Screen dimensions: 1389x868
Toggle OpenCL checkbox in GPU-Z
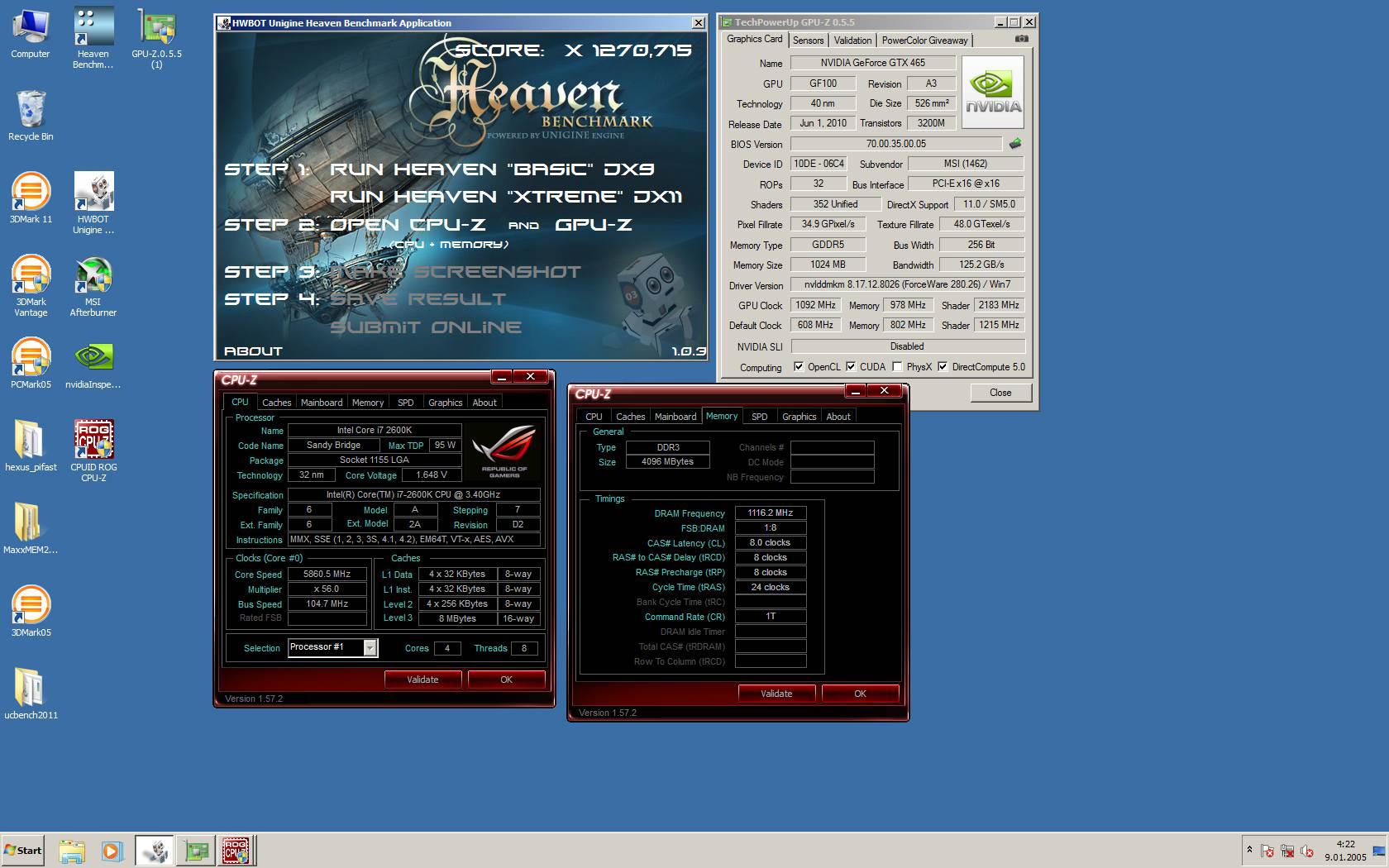coord(799,367)
